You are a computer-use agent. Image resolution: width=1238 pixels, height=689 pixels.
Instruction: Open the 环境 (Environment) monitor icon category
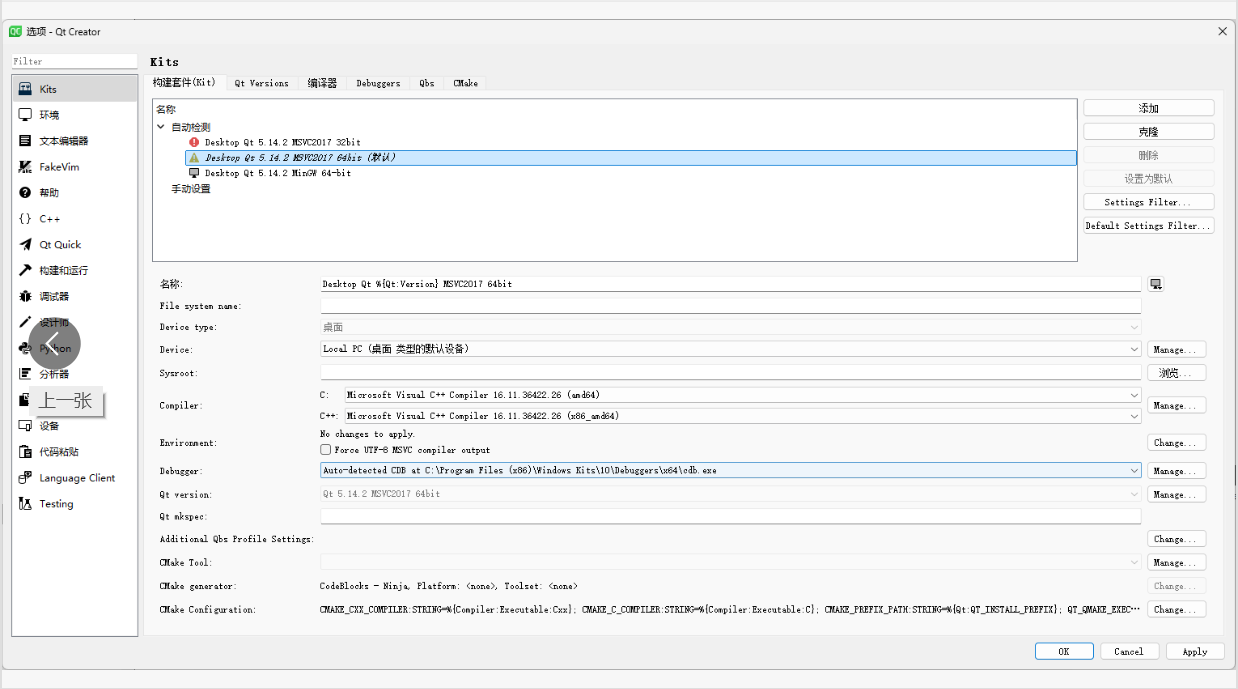(x=25, y=115)
